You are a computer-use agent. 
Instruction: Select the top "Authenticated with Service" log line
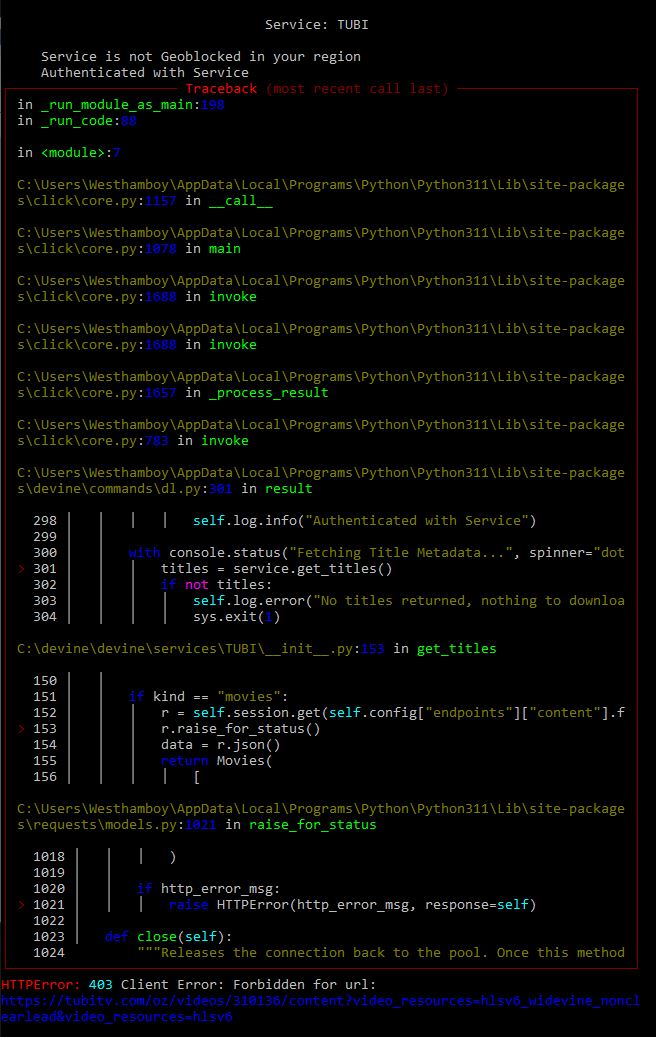(x=145, y=73)
